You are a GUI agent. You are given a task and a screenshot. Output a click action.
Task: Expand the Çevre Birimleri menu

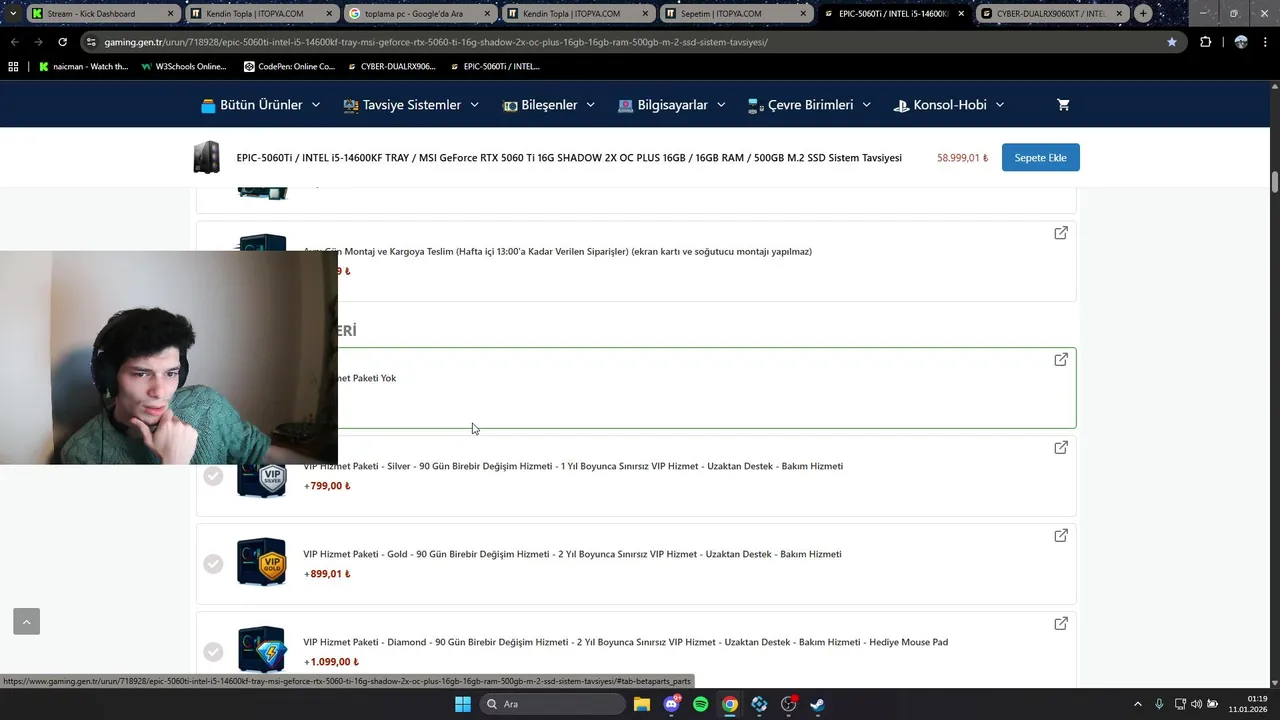click(x=809, y=105)
